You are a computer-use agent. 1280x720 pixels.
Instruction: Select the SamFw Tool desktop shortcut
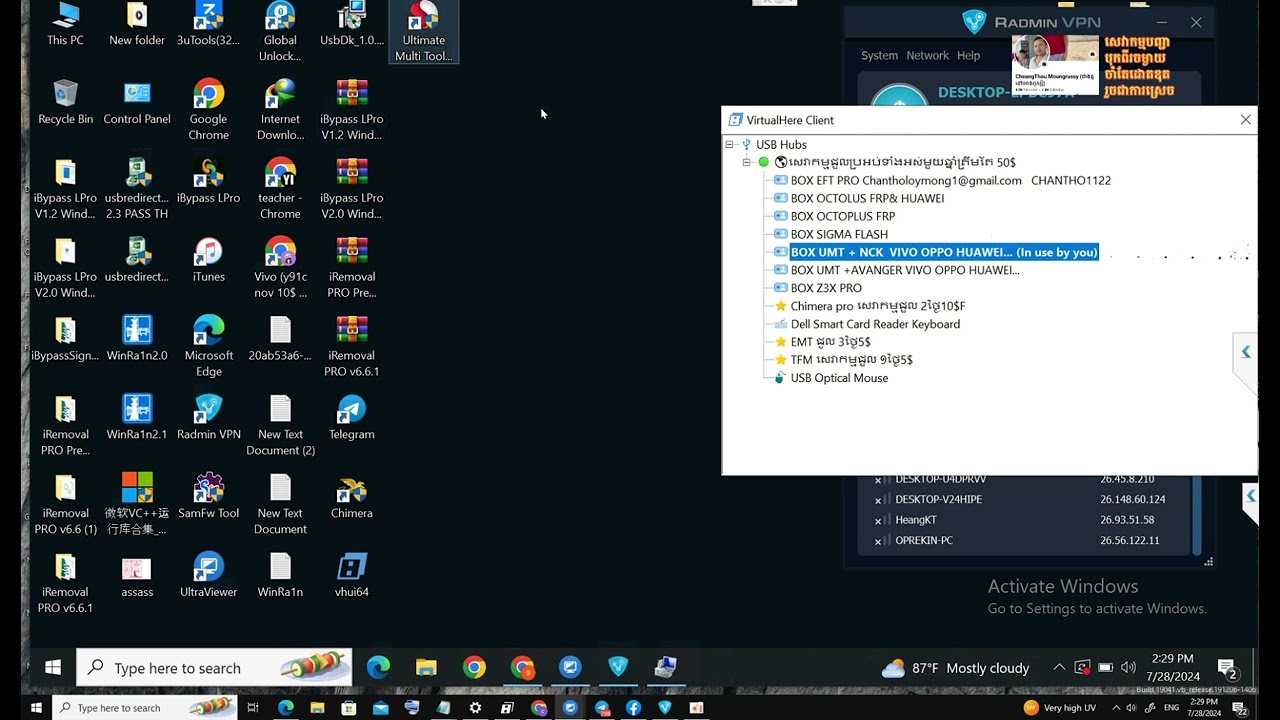pyautogui.click(x=209, y=497)
